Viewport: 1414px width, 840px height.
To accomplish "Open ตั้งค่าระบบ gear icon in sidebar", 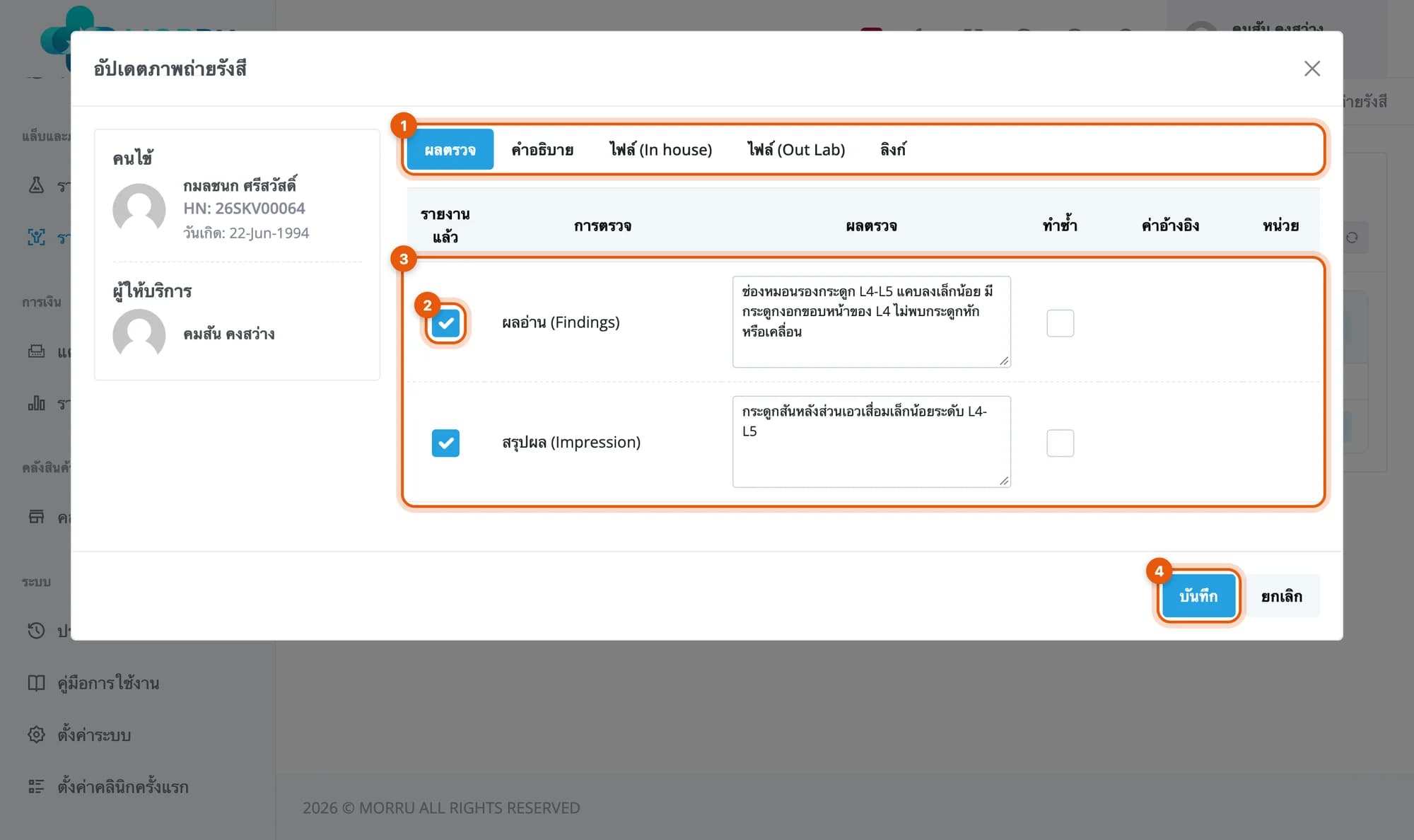I will coord(36,735).
